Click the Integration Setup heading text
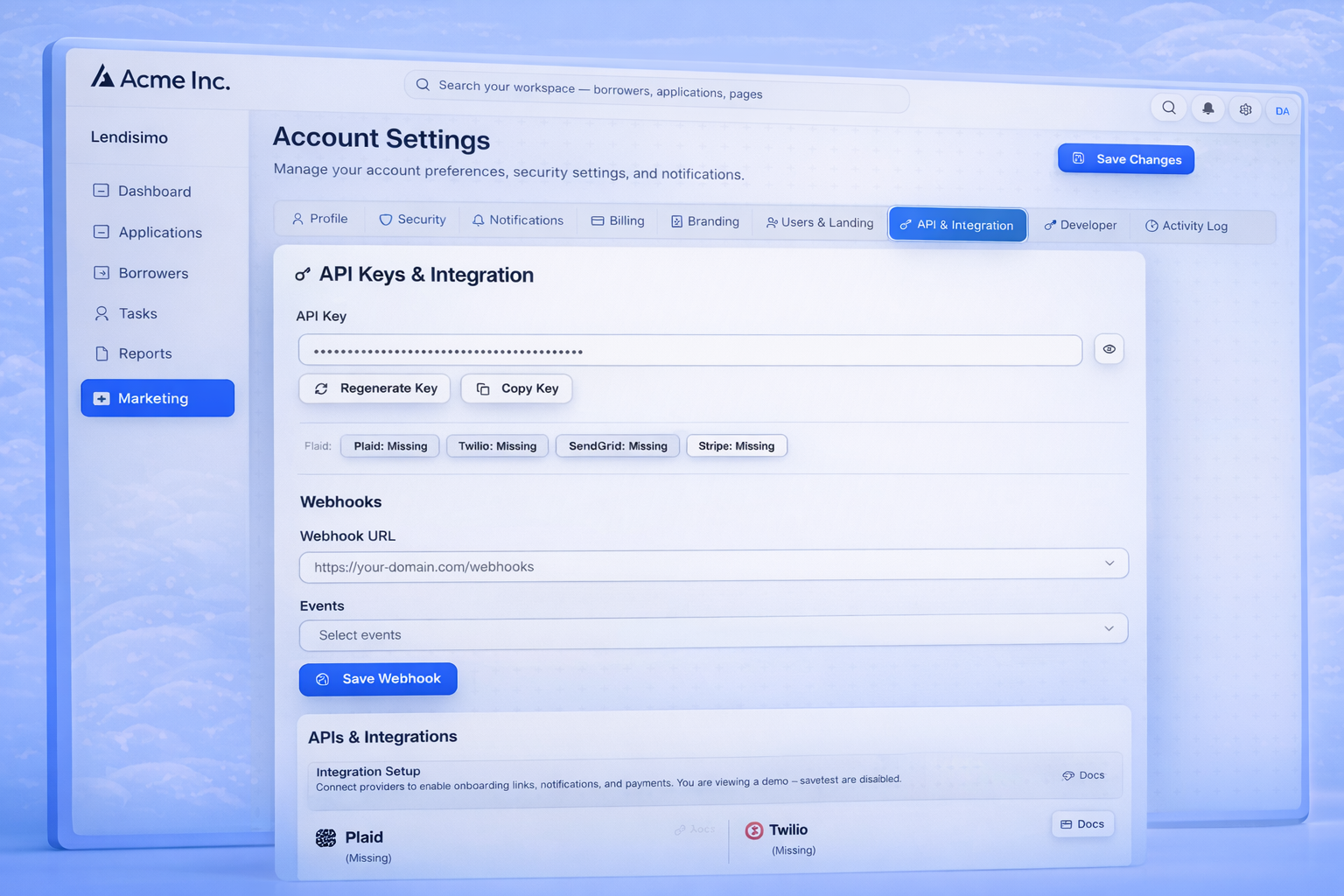This screenshot has width=1344, height=896. coord(368,771)
